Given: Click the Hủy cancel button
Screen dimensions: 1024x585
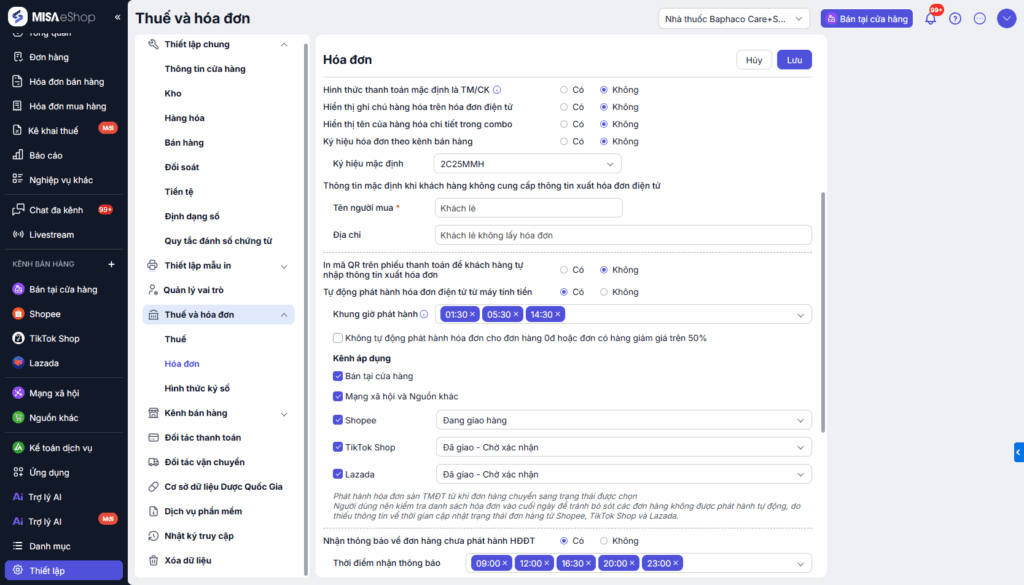Looking at the screenshot, I should click(753, 60).
